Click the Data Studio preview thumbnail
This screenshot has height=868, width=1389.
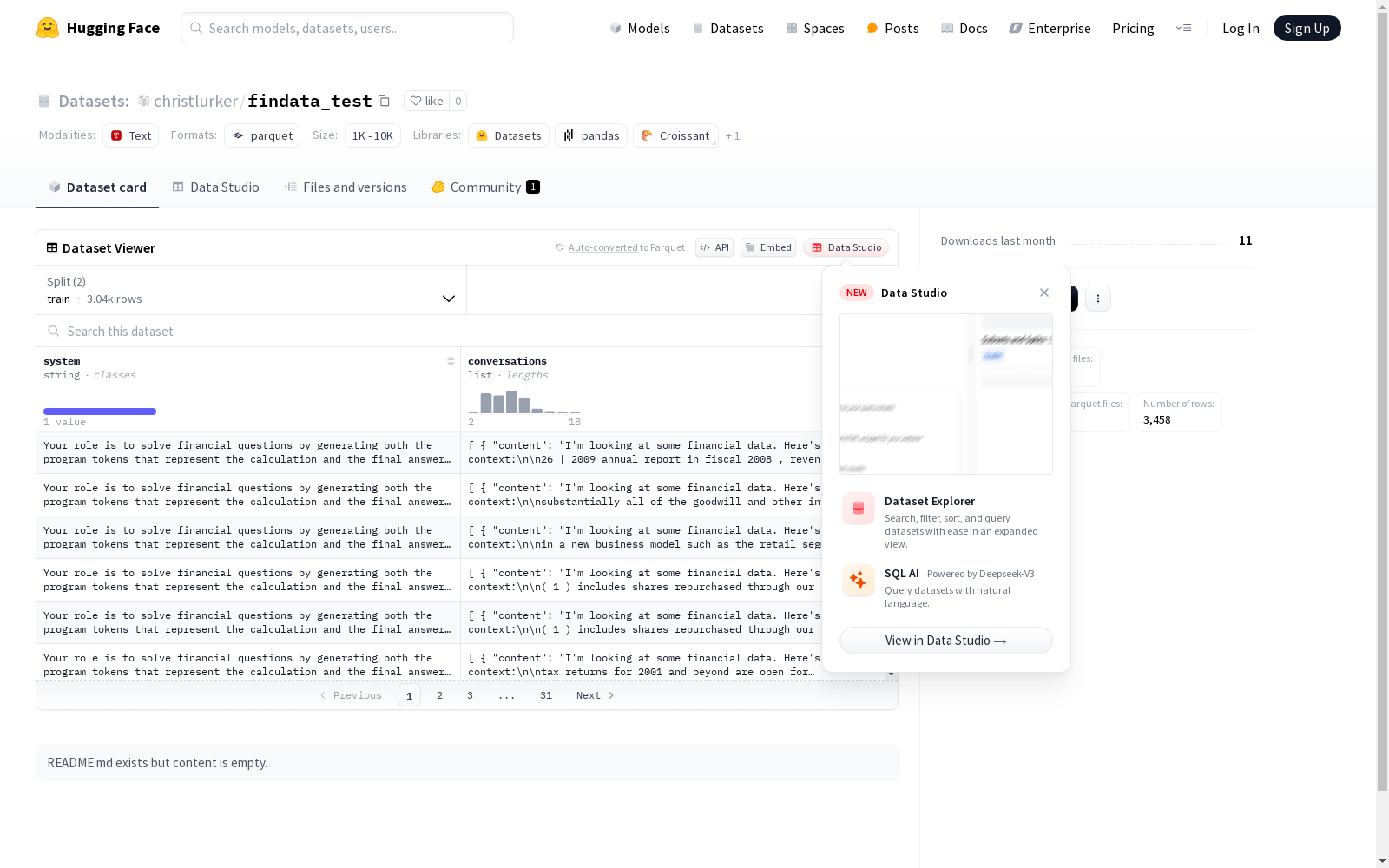(946, 394)
